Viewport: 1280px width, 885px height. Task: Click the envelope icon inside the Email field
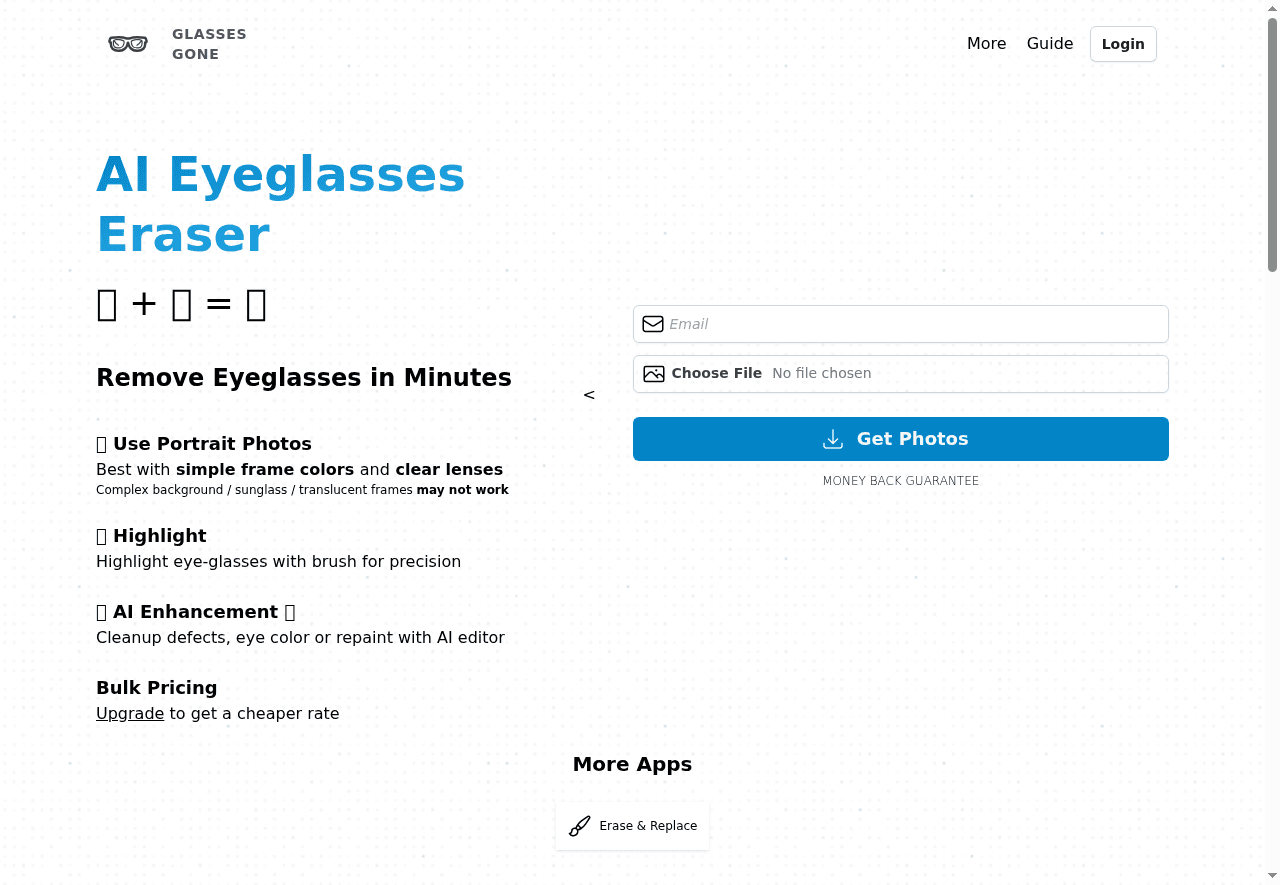click(653, 324)
